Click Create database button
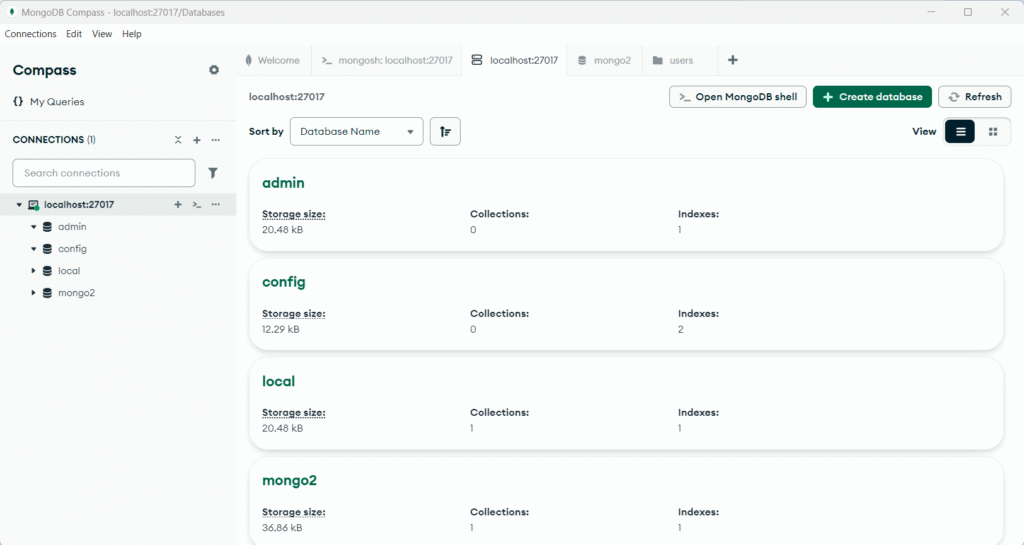1024x545 pixels. [x=872, y=97]
